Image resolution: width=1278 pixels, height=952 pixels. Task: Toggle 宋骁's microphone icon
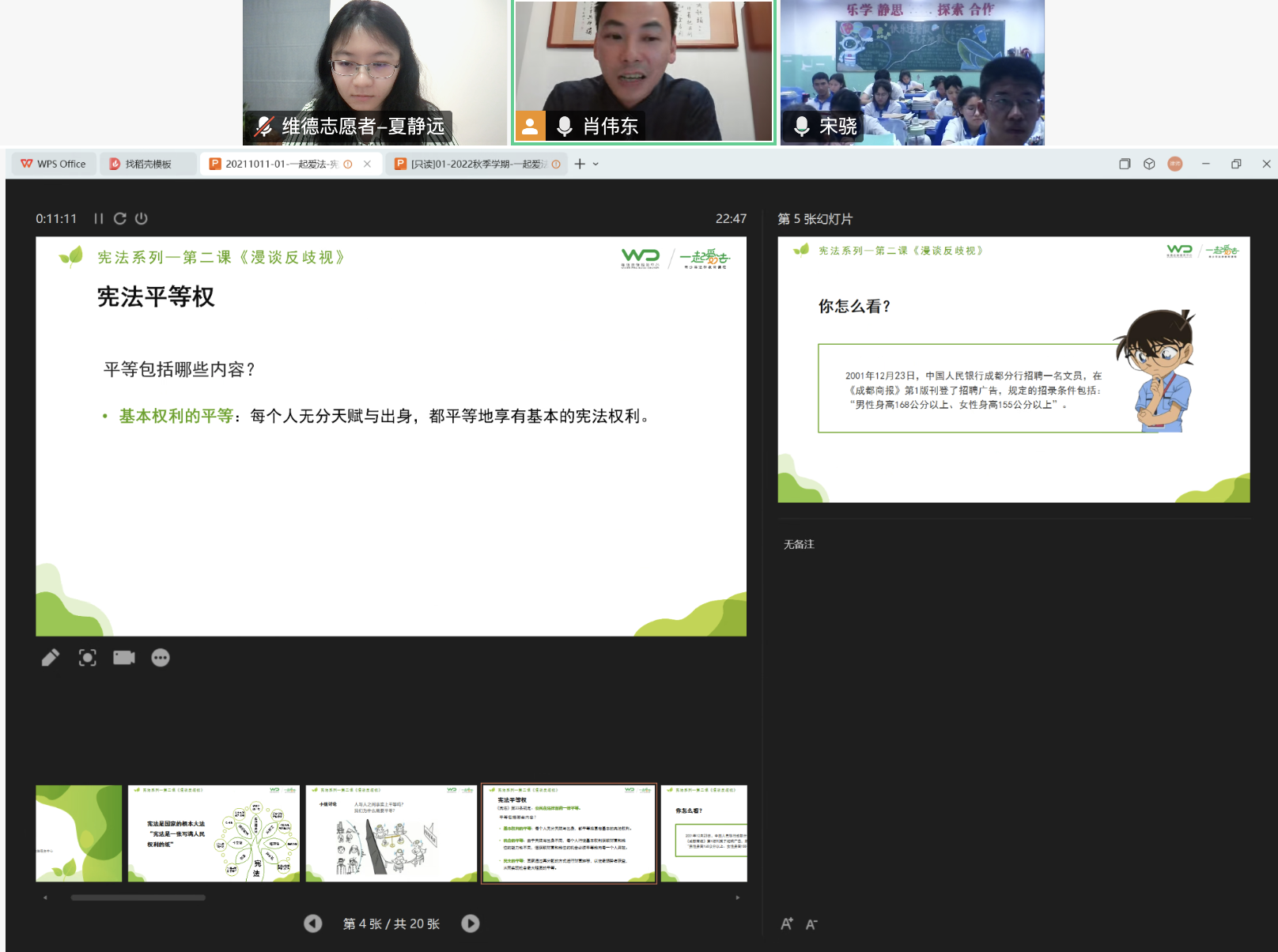coord(802,127)
